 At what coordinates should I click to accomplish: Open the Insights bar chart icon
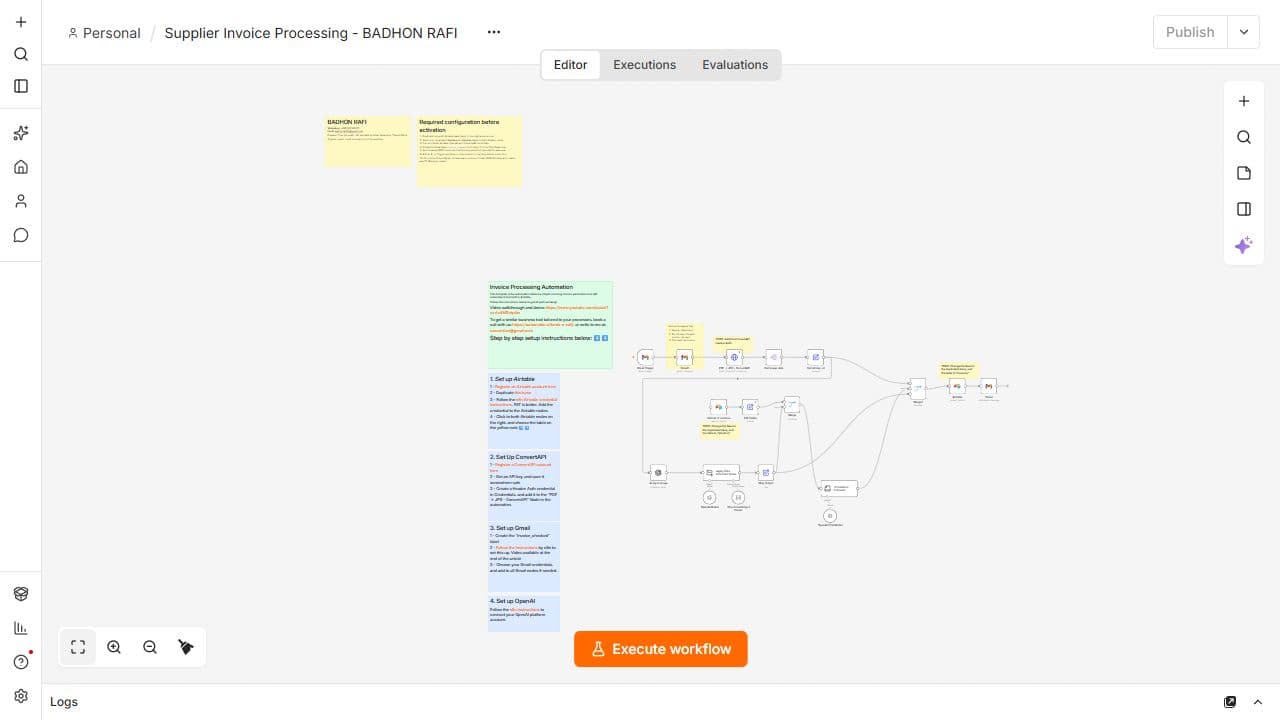point(21,628)
